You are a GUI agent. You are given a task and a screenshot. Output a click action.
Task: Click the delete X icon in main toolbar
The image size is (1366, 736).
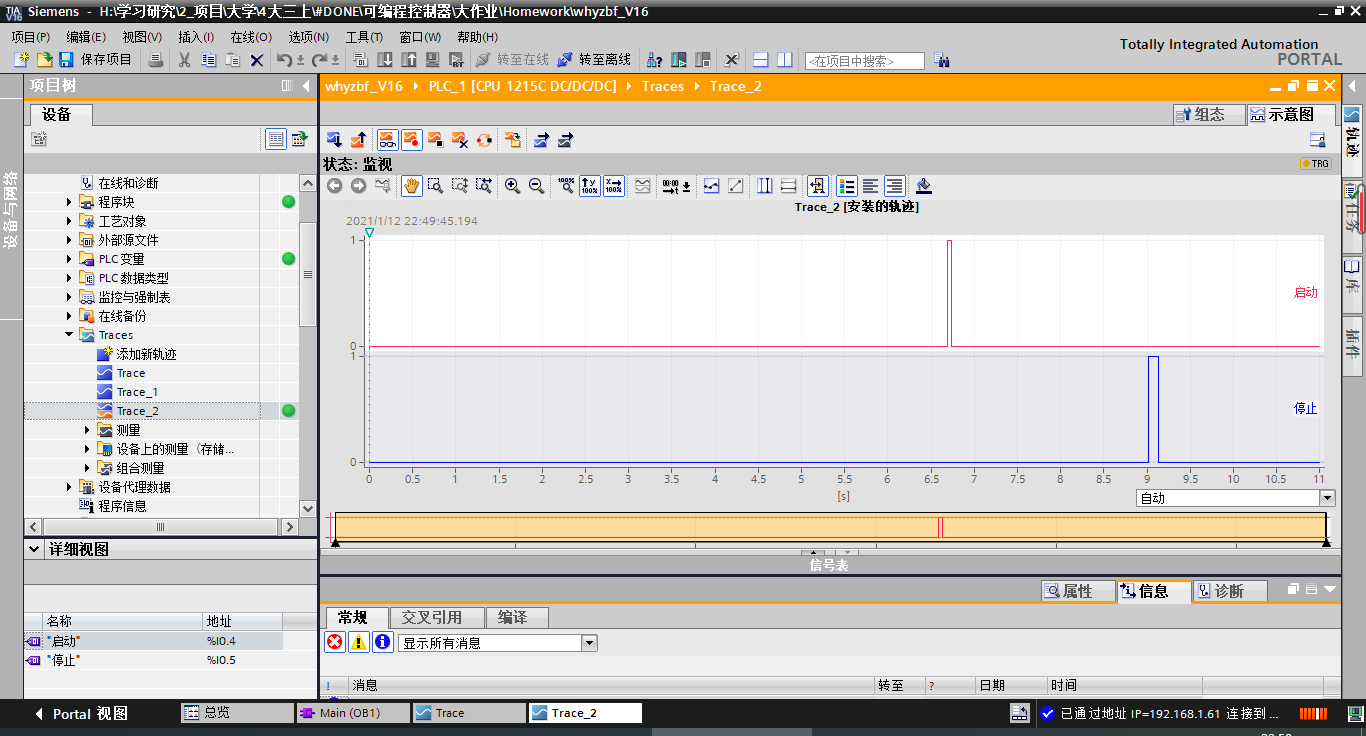click(257, 60)
